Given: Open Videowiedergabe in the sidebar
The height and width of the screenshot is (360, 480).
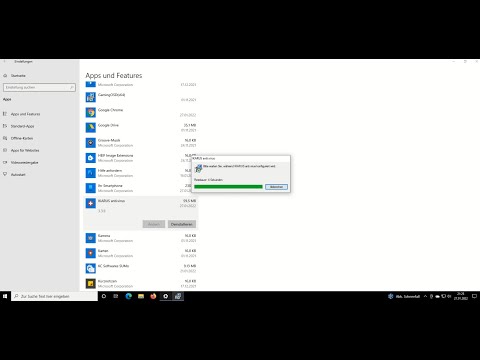Looking at the screenshot, I should (x=24, y=163).
